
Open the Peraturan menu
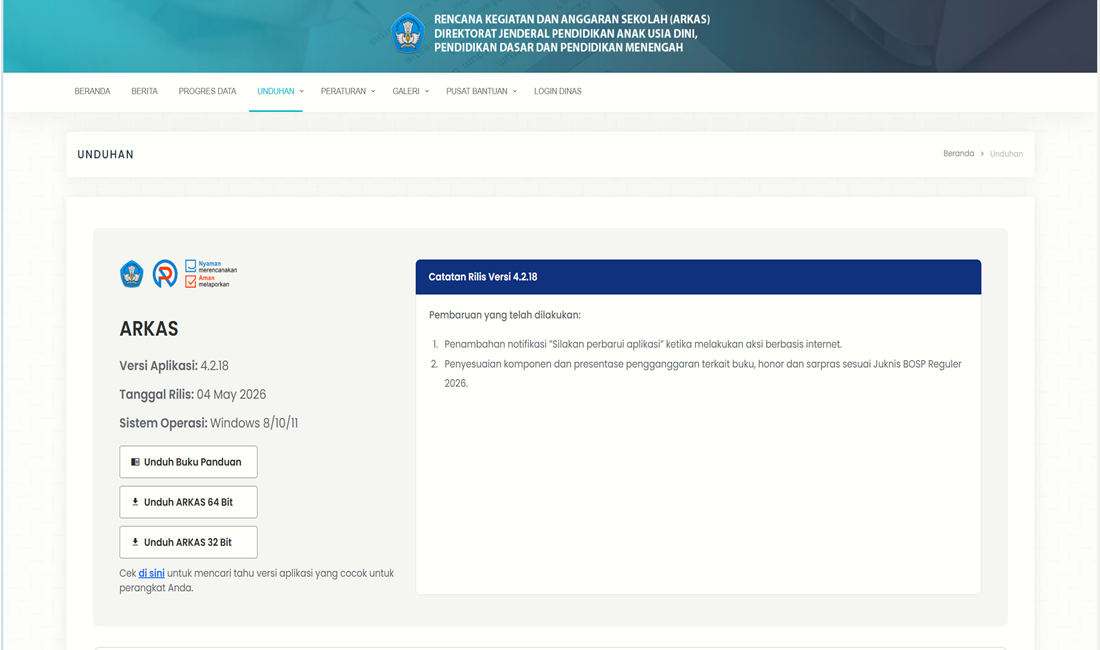click(344, 91)
